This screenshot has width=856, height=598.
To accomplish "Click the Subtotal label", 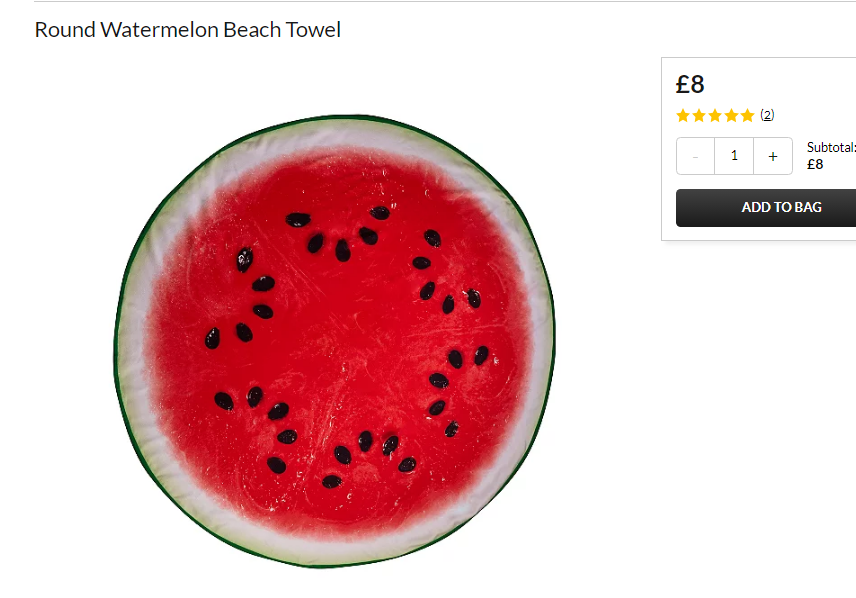I will (x=831, y=147).
